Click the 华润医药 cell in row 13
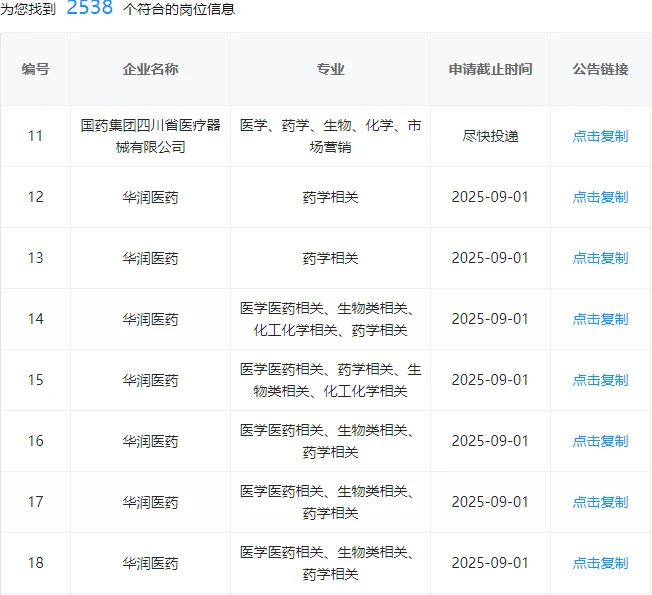The width and height of the screenshot is (652, 595). tap(151, 258)
